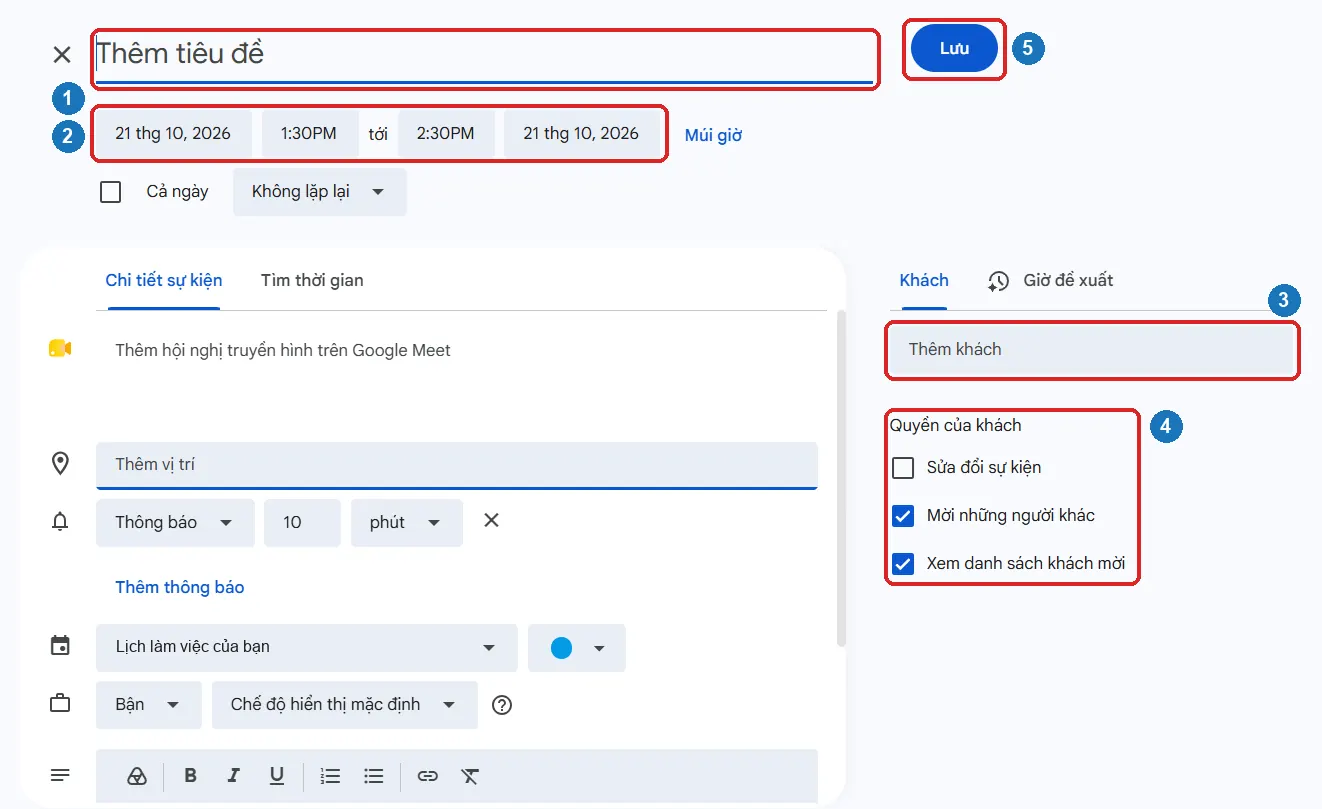The image size is (1322, 809).
Task: Uncheck Mời những người khác permission
Action: pyautogui.click(x=903, y=516)
